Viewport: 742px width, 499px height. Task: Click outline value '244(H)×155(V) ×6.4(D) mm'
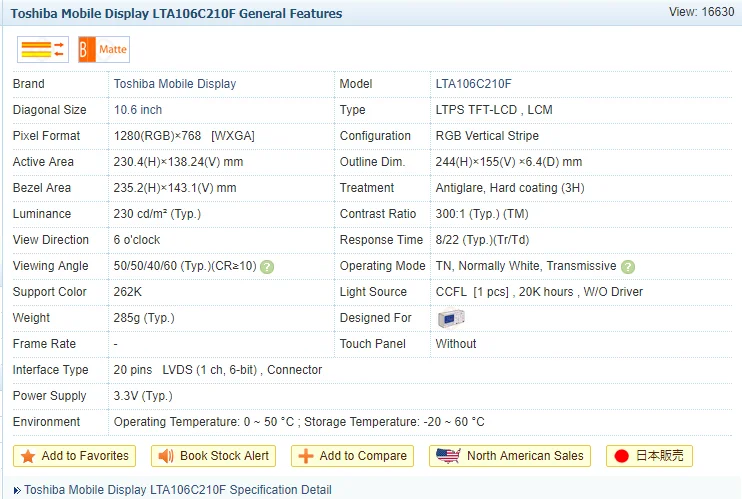[509, 162]
